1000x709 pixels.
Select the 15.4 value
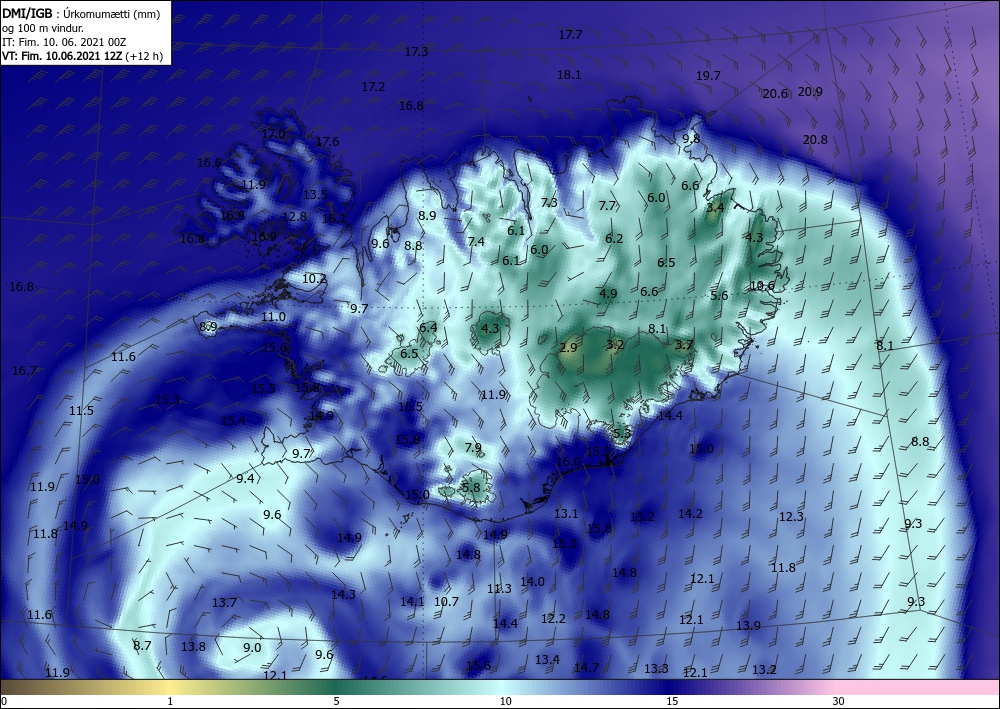pyautogui.click(x=233, y=420)
